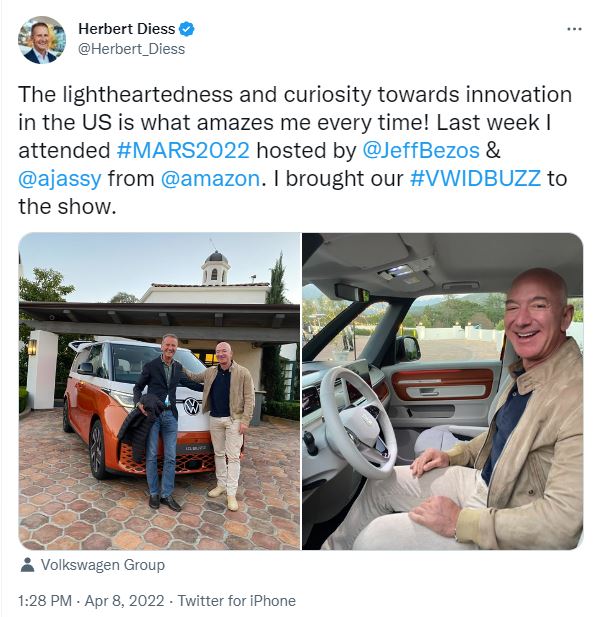
Task: View the photo of man inside the van
Action: [443, 391]
